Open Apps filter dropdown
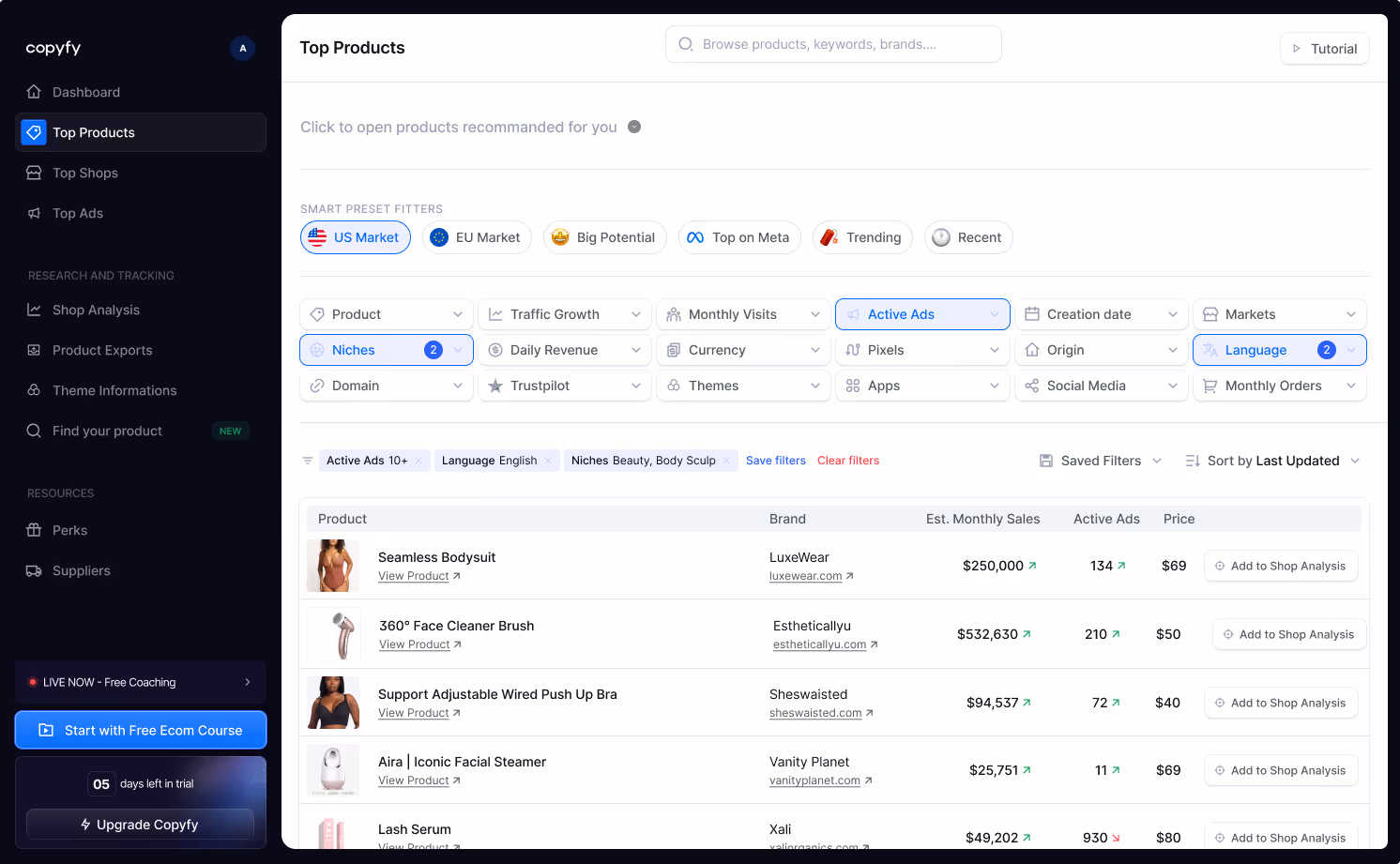Viewport: 1400px width, 864px height. click(922, 386)
